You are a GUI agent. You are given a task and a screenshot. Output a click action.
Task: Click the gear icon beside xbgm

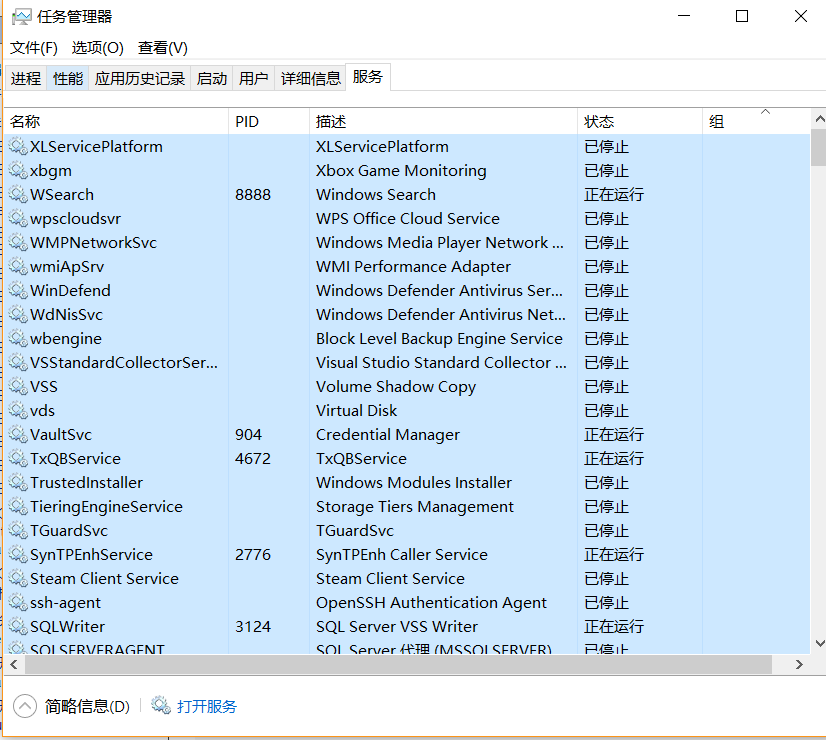tap(18, 170)
